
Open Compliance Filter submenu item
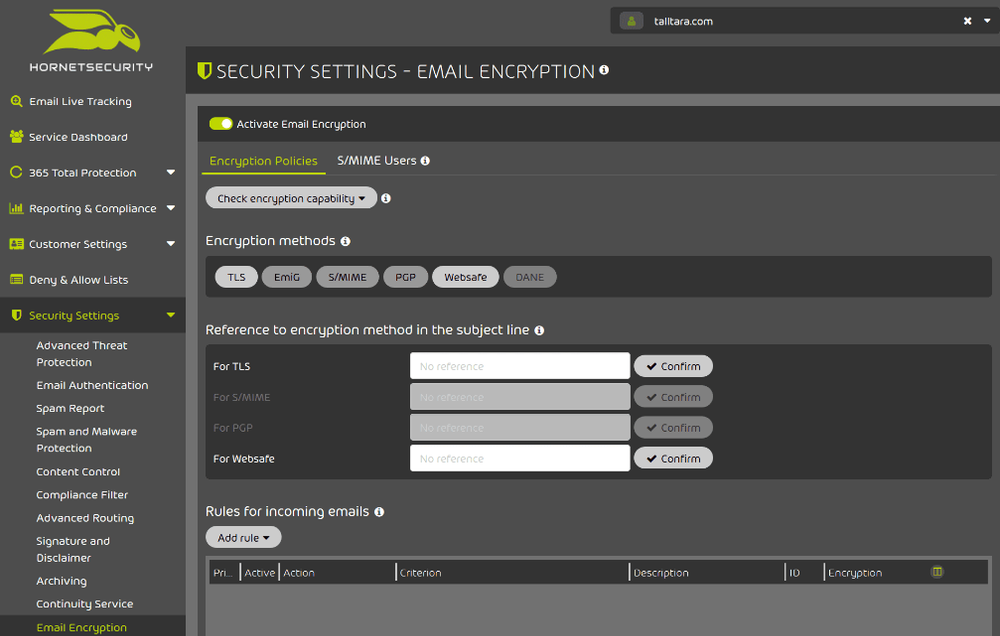tap(82, 494)
